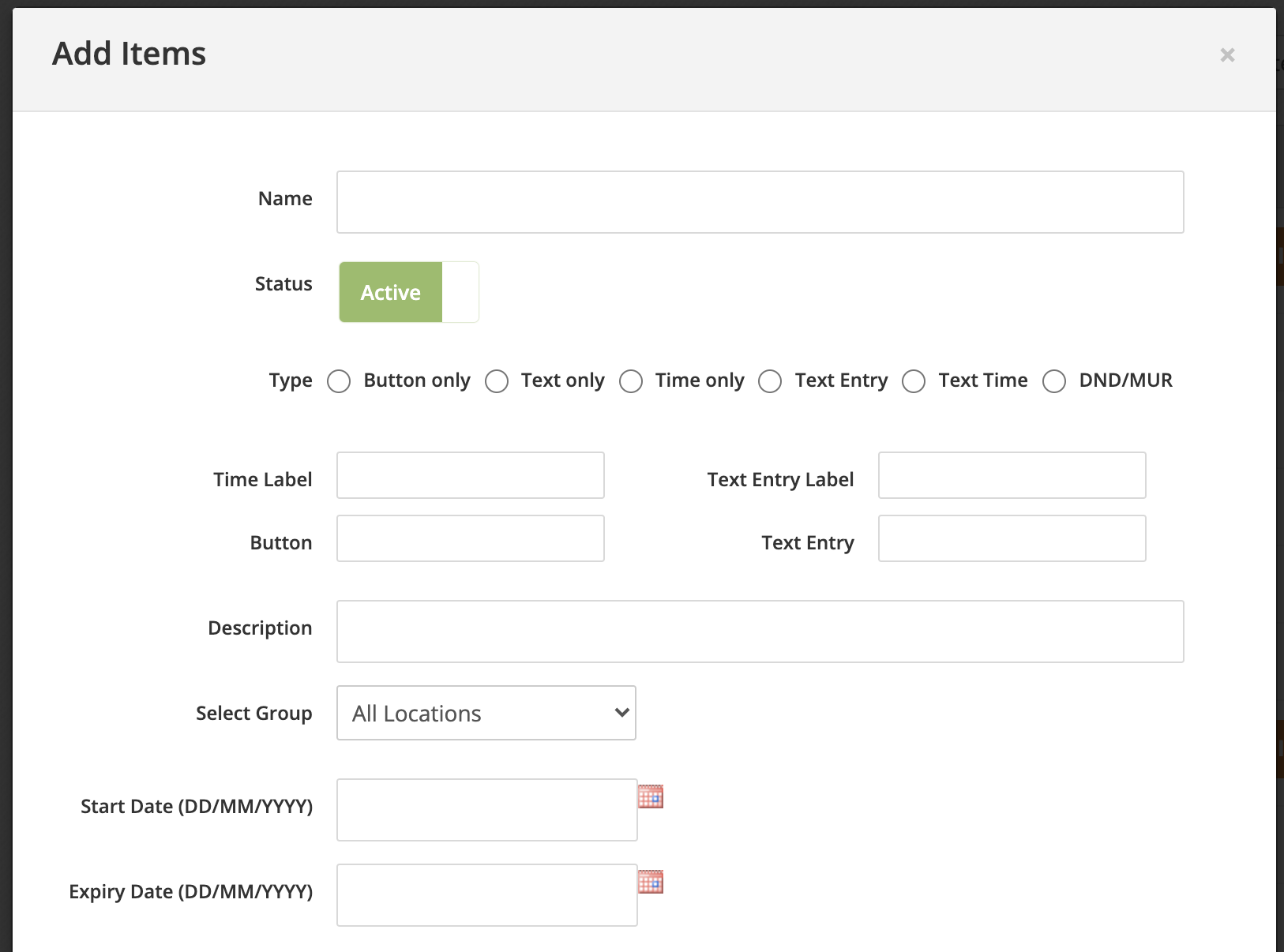The height and width of the screenshot is (952, 1284).
Task: Expand the All Locations combo box
Action: 486,713
